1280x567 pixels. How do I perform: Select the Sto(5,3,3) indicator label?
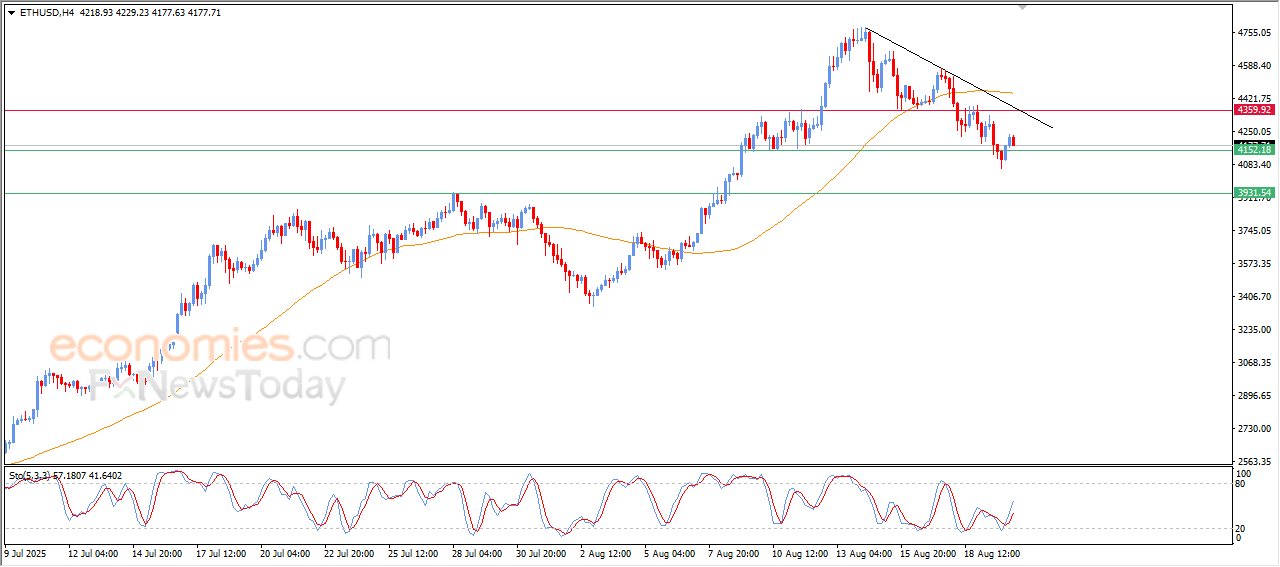(x=32, y=476)
